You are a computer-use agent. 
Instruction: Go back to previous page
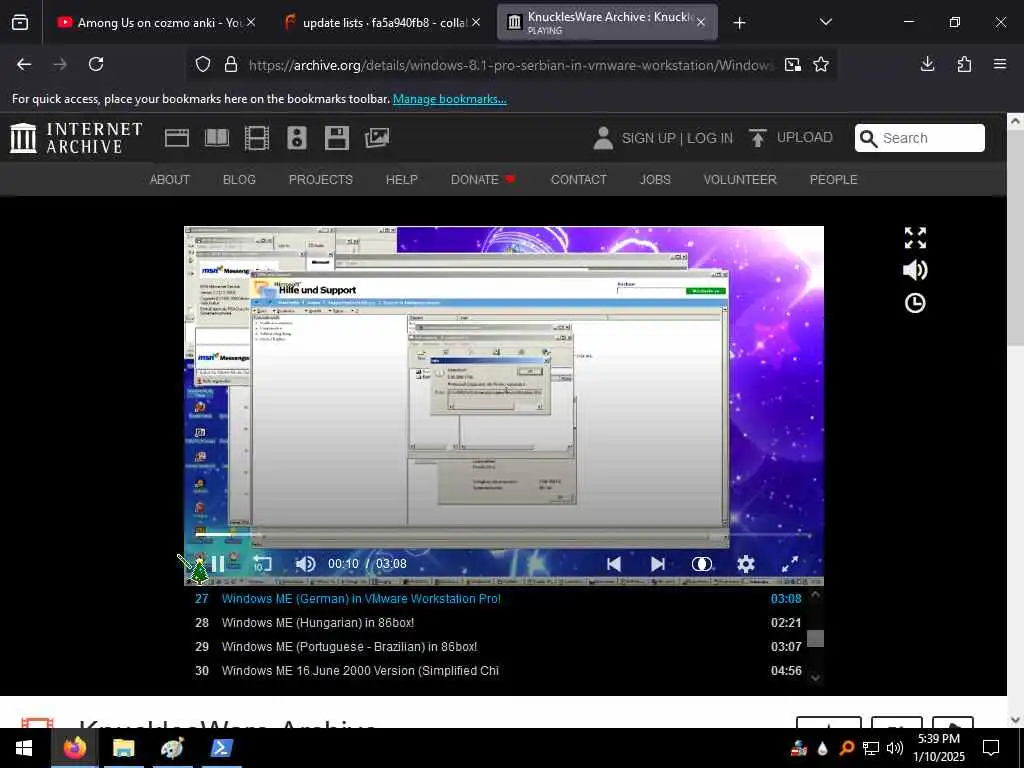[24, 64]
